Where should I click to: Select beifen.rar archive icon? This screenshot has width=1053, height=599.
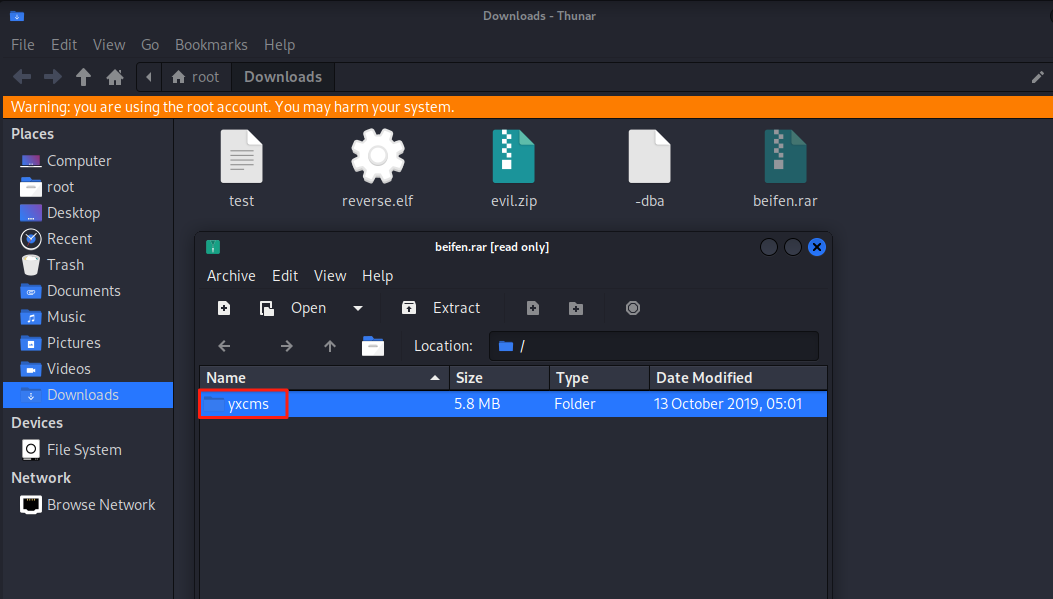click(785, 156)
